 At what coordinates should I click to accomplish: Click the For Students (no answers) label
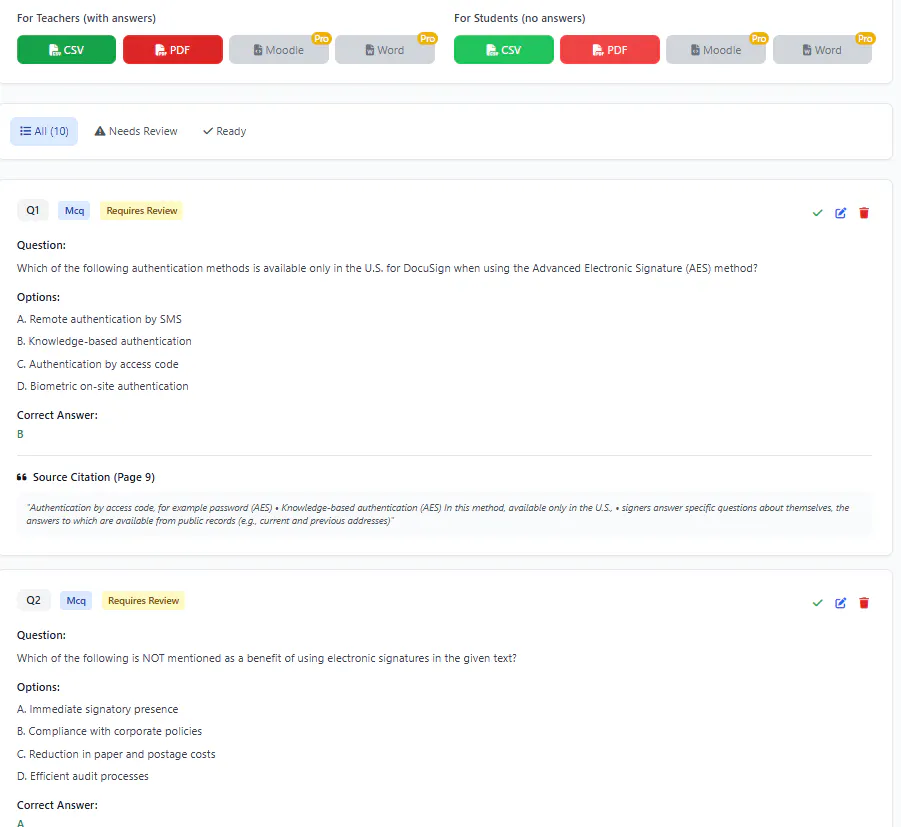(x=519, y=18)
